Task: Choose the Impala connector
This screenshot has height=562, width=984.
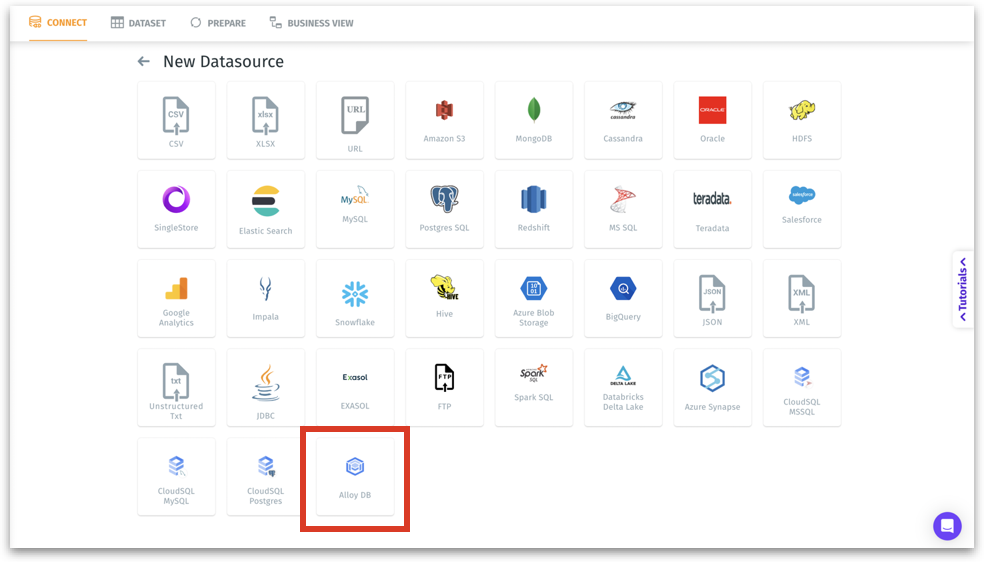Action: 265,299
